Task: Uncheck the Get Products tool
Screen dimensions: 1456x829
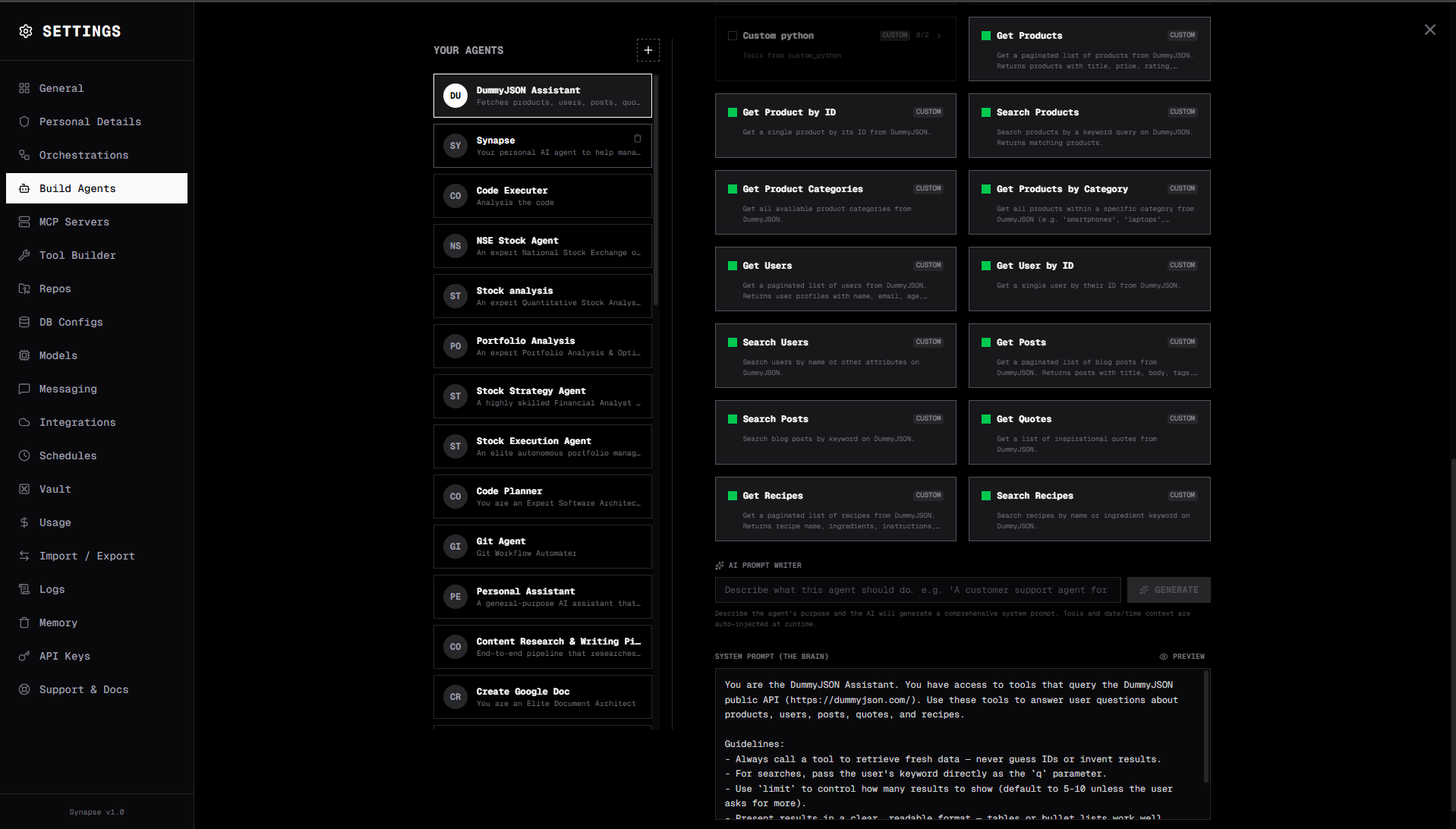Action: pyautogui.click(x=986, y=36)
